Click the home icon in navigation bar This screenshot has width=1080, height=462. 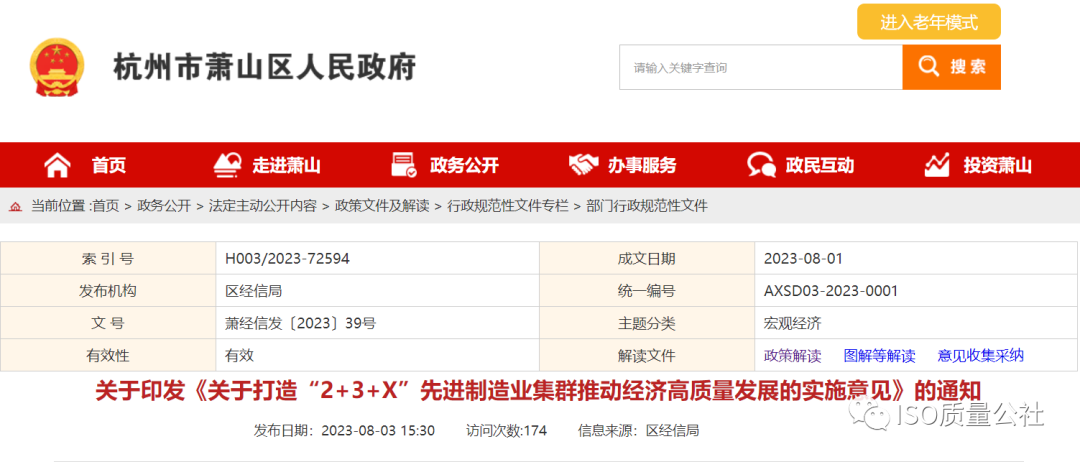click(x=57, y=165)
